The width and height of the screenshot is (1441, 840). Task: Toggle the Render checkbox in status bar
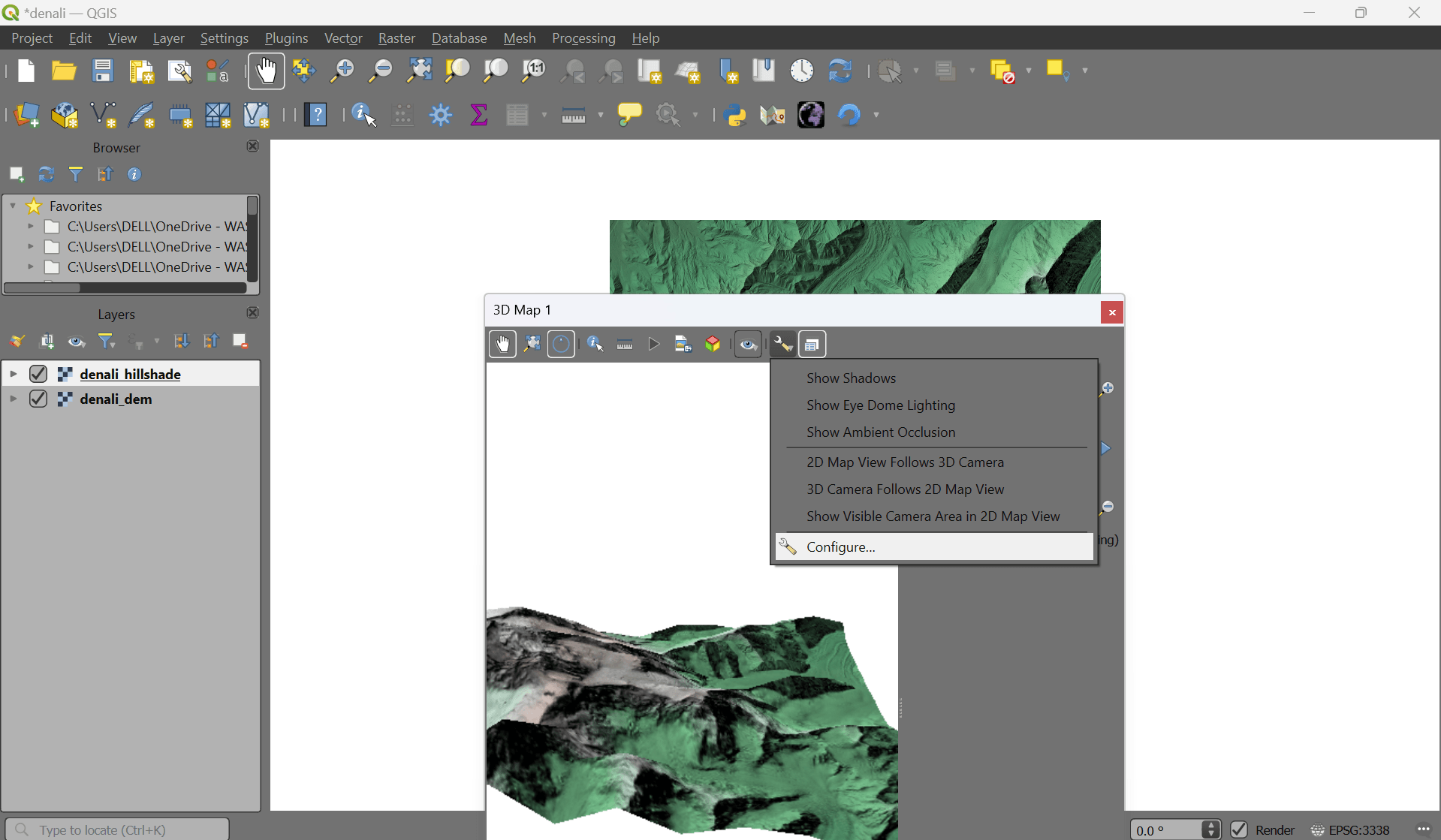1239,829
